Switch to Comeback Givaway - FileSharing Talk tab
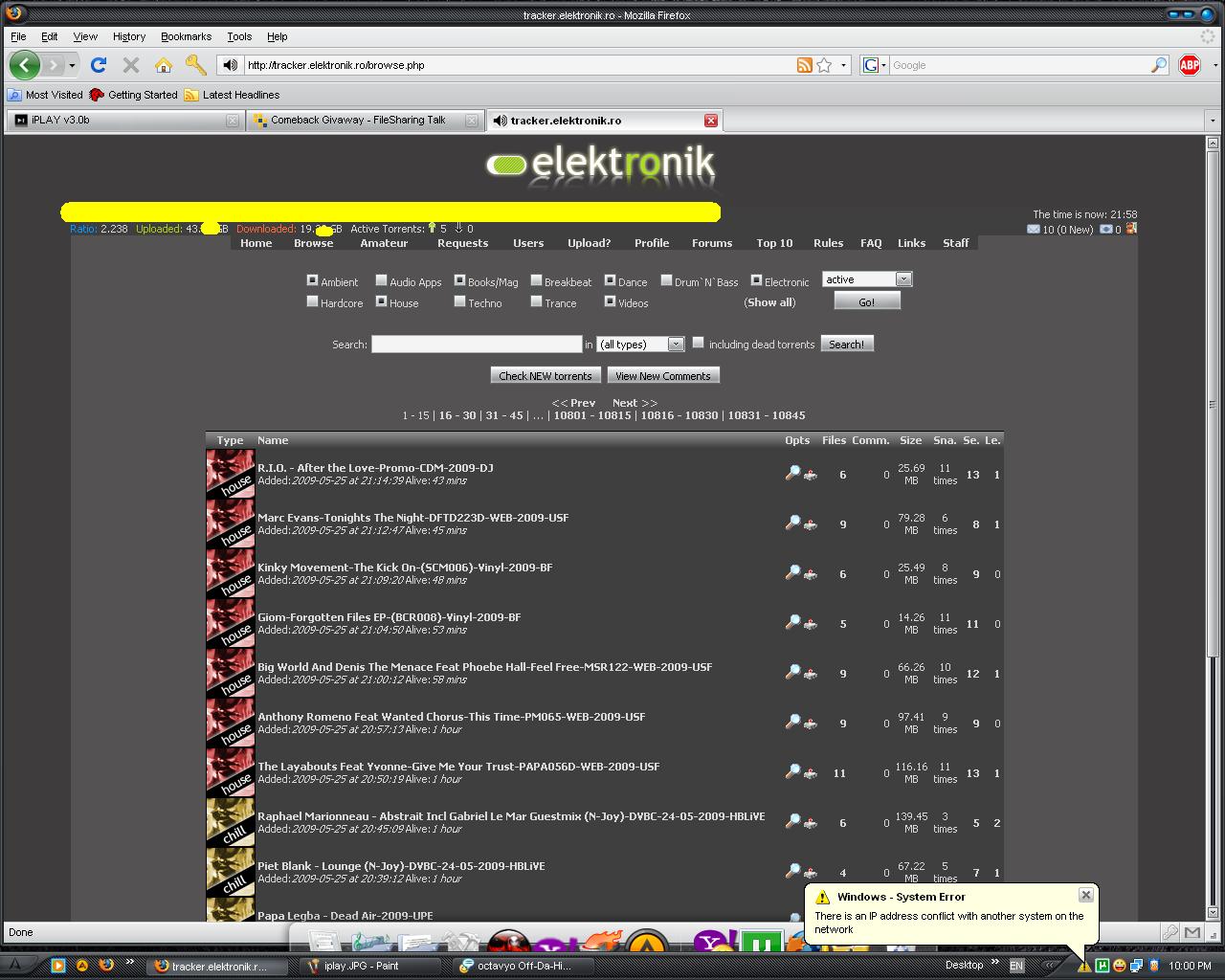Screen dimensions: 1225x980 click(364, 121)
